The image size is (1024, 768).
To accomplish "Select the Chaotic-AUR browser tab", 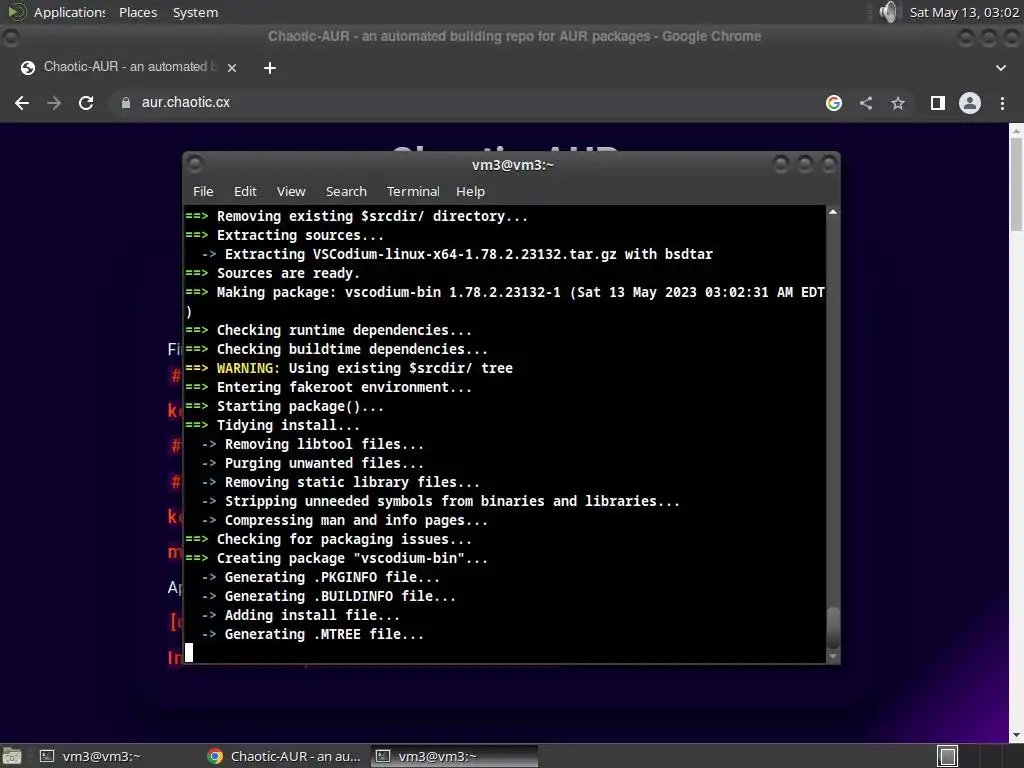I will tap(129, 67).
